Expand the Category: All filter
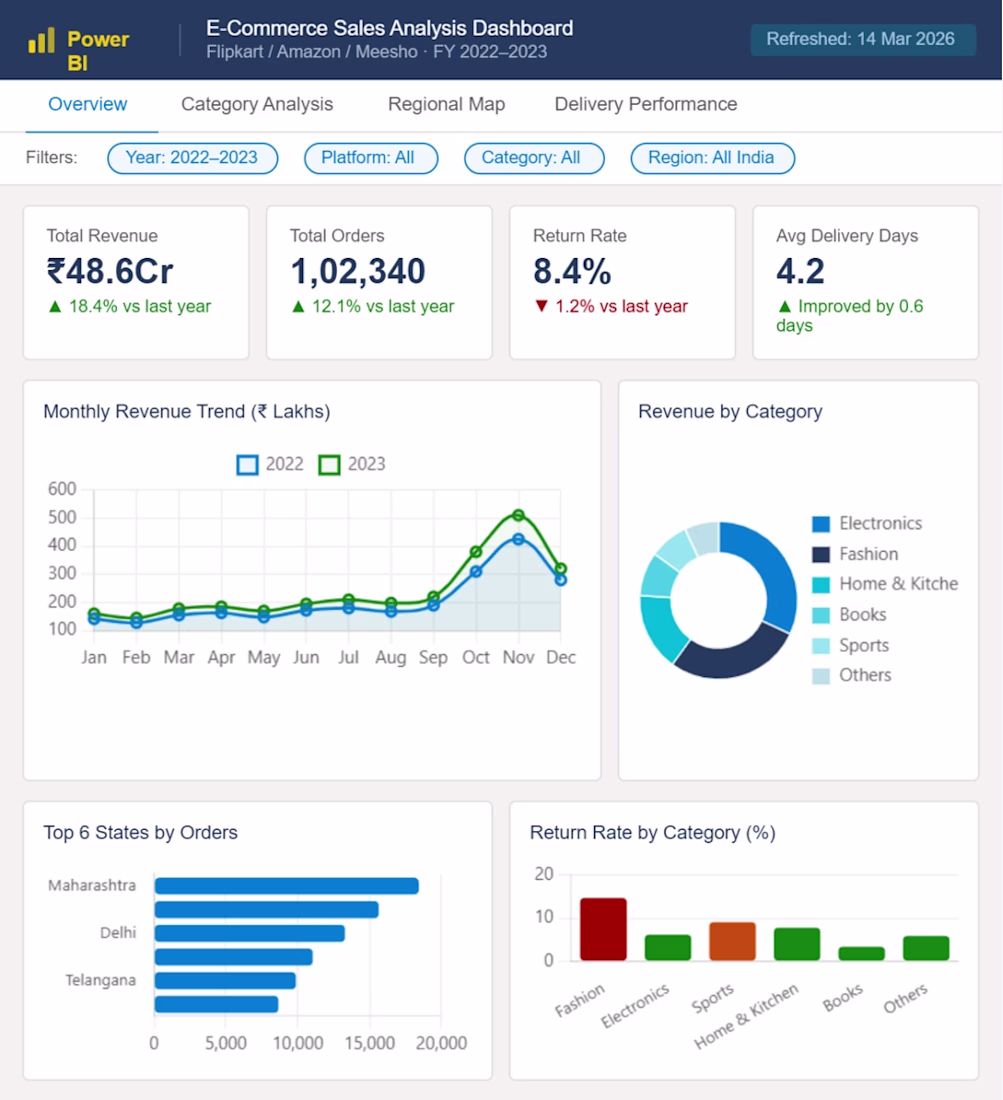Screen dimensions: 1003x1100 click(534, 158)
